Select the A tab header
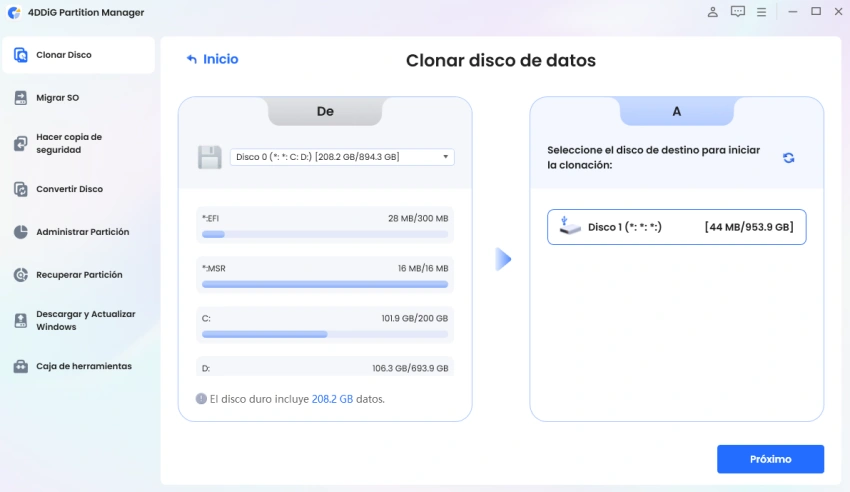The height and width of the screenshot is (492, 850). coord(677,111)
